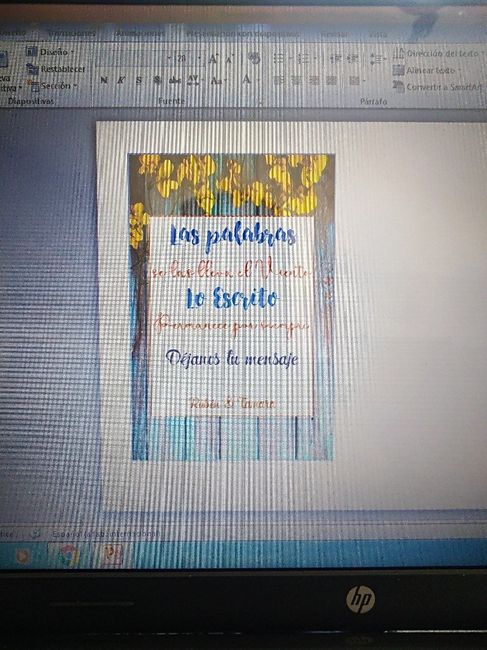Select the poster image on slide

231,307
